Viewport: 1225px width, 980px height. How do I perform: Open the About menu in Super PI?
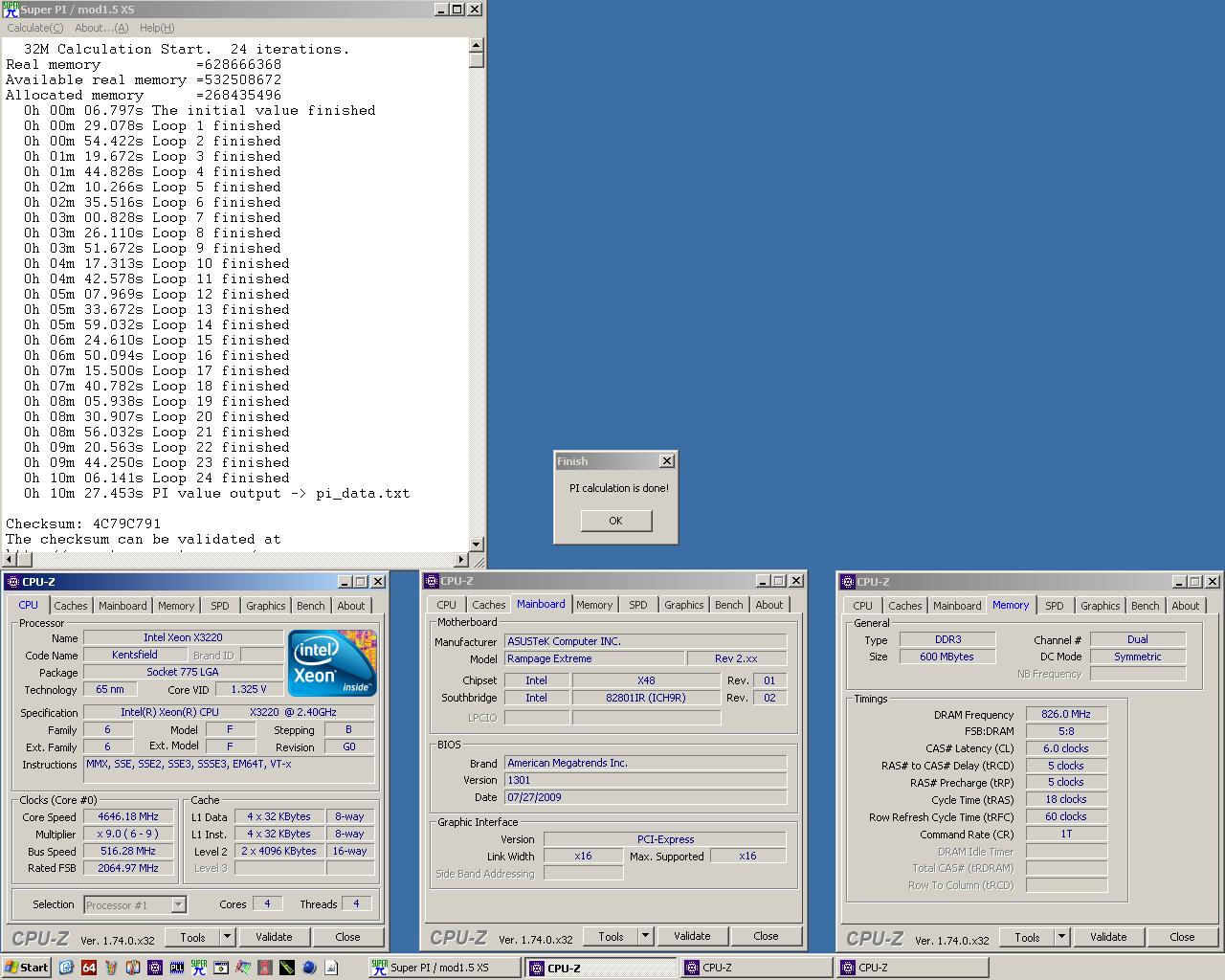pyautogui.click(x=101, y=28)
